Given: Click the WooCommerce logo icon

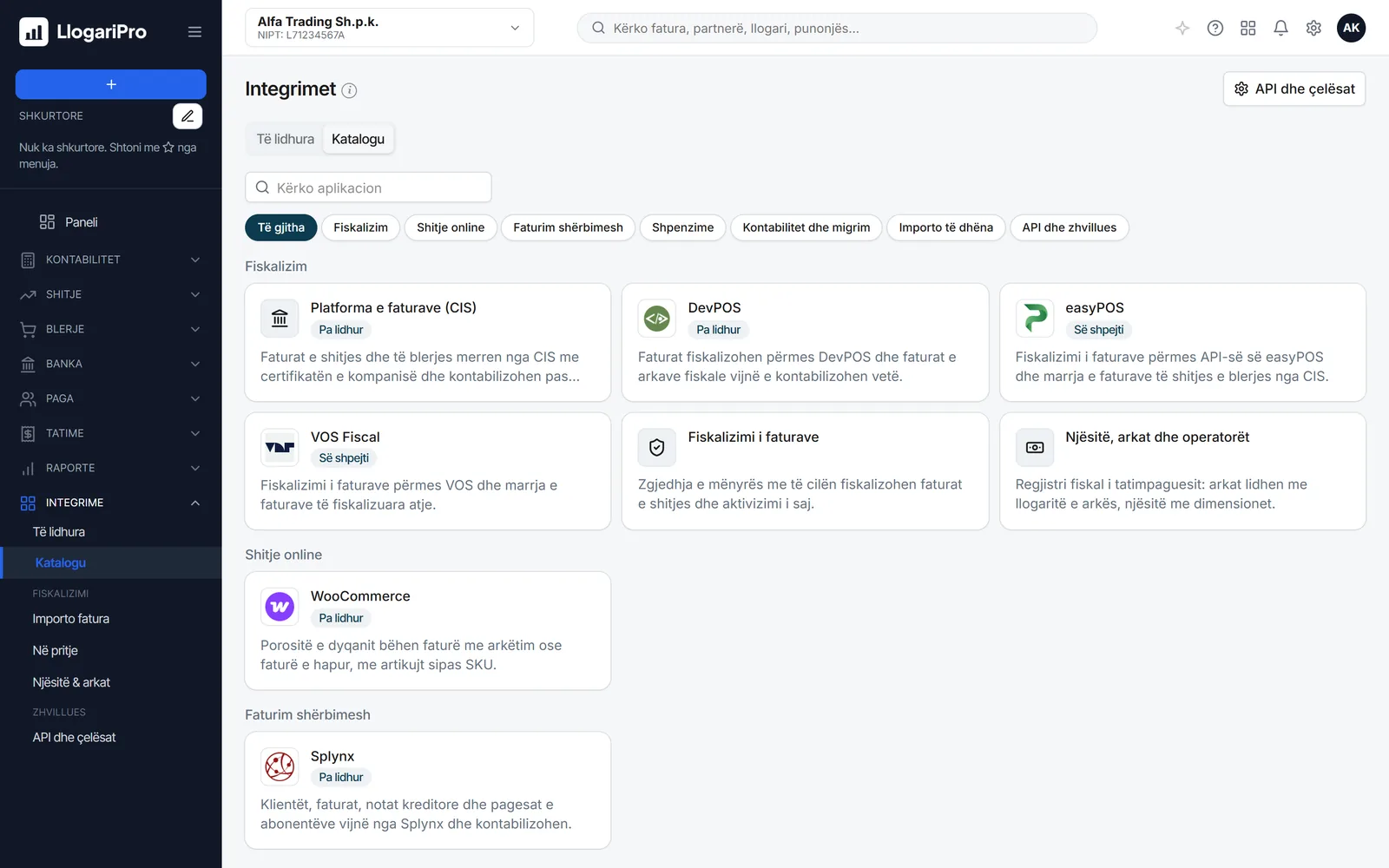Looking at the screenshot, I should [x=280, y=607].
